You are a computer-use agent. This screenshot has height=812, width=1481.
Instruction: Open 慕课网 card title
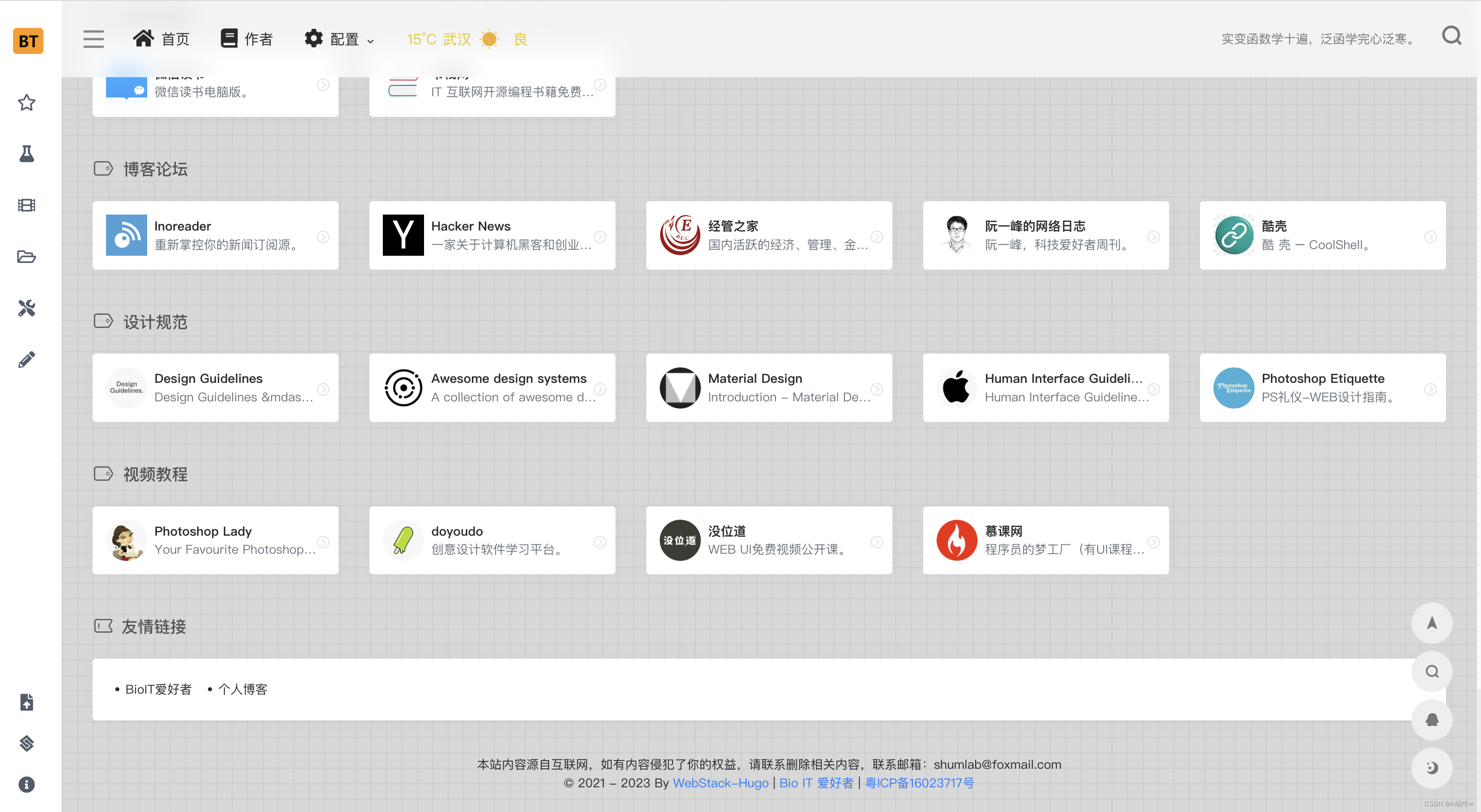point(1003,531)
